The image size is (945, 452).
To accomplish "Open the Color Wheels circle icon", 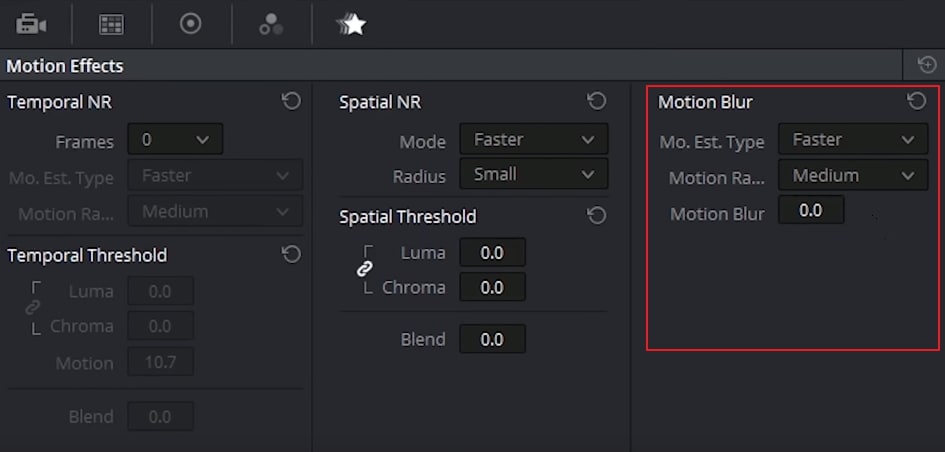I will pos(190,23).
